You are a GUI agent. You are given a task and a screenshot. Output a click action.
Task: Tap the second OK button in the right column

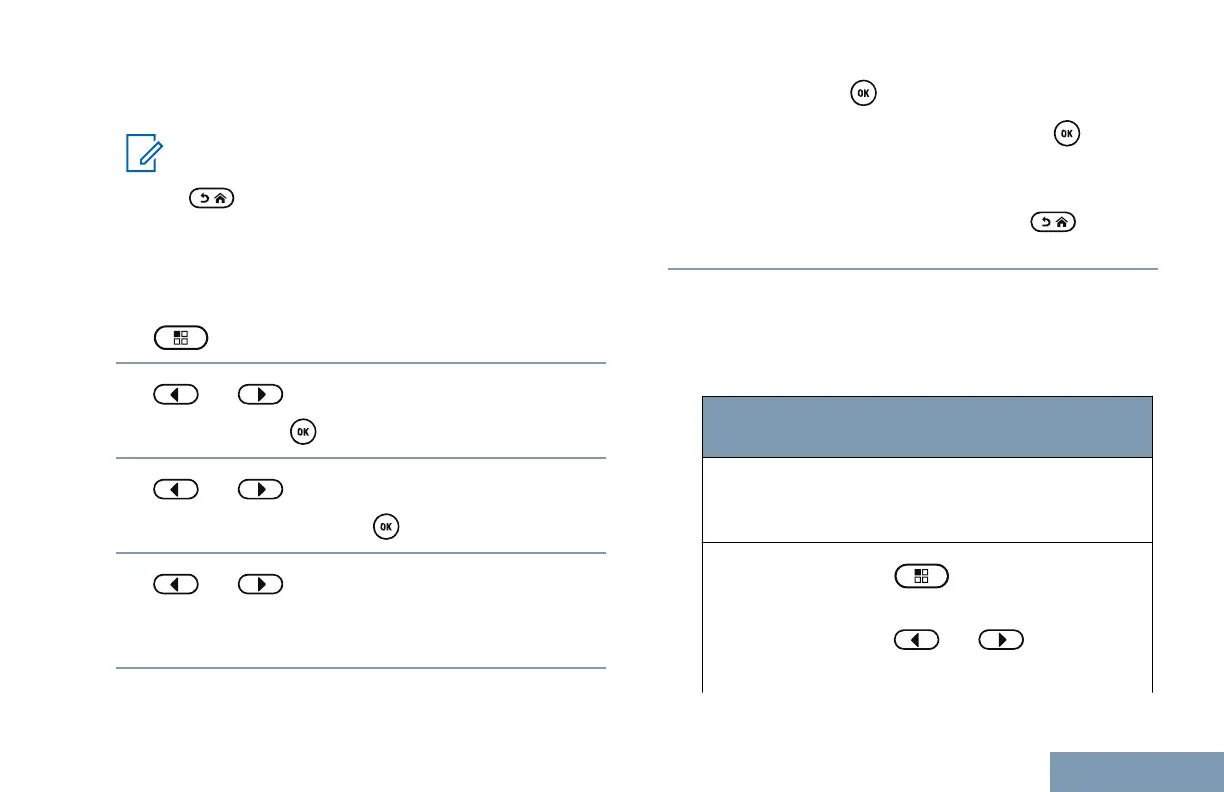click(x=1067, y=132)
